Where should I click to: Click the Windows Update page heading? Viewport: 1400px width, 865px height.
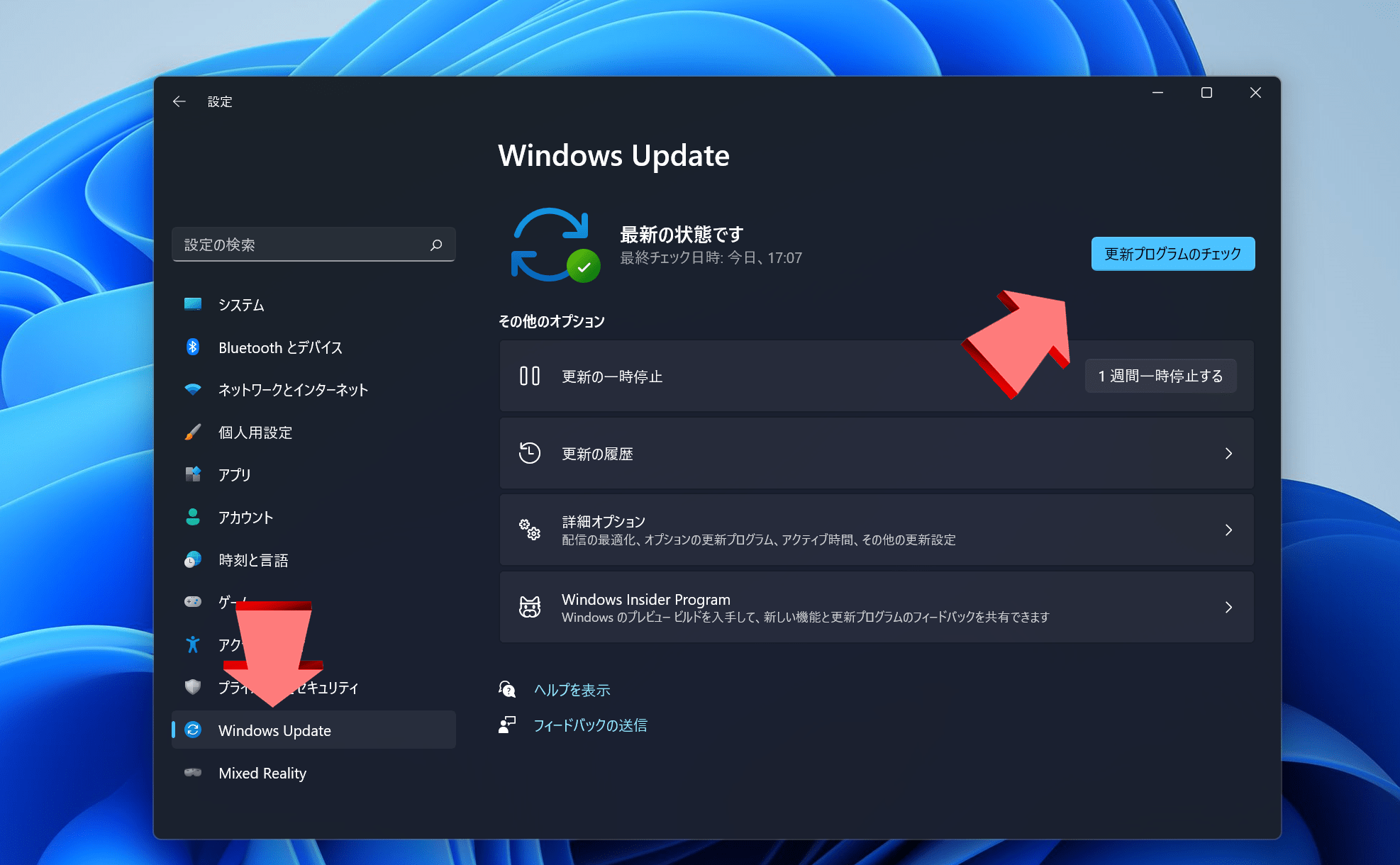coord(613,155)
